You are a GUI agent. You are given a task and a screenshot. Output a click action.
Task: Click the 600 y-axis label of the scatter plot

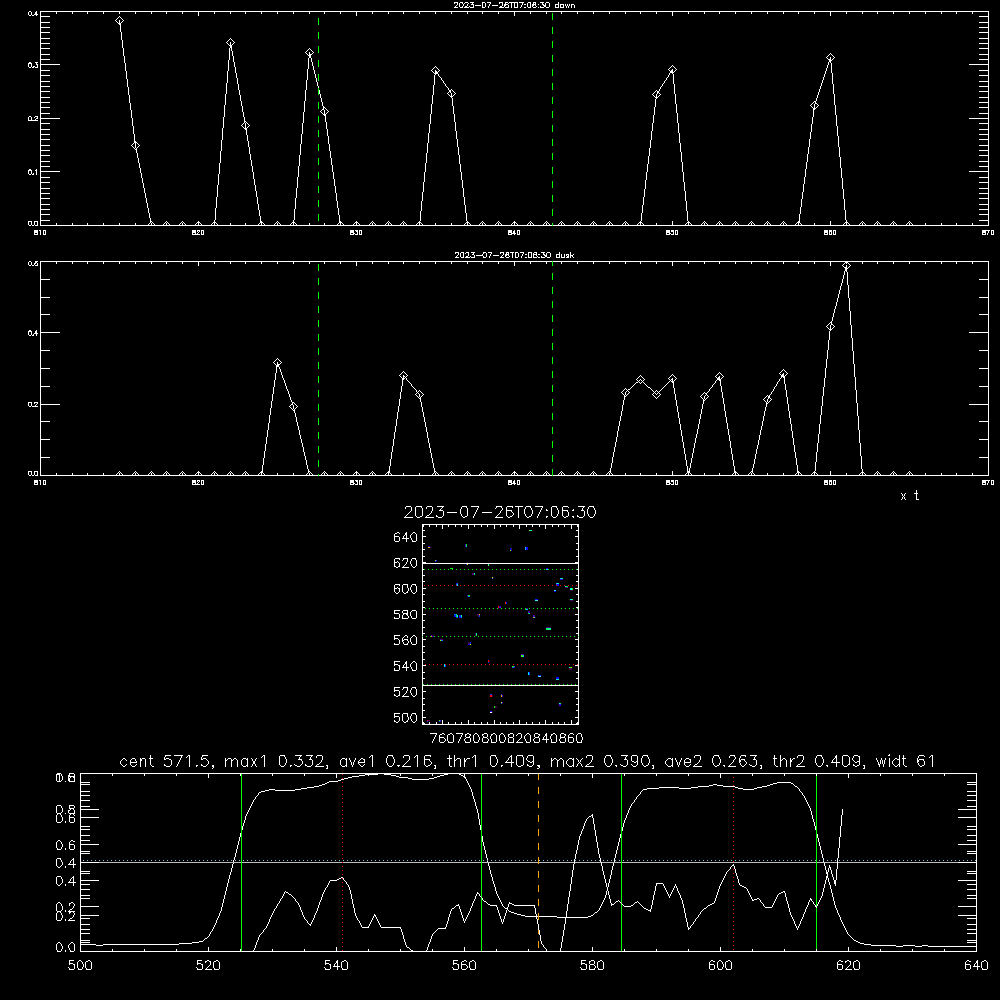406,589
